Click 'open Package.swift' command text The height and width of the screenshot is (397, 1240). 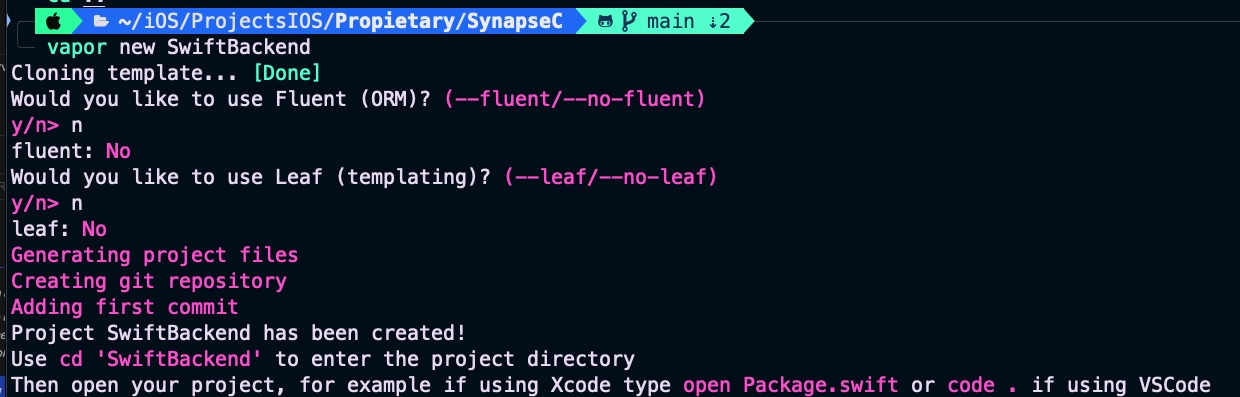791,385
